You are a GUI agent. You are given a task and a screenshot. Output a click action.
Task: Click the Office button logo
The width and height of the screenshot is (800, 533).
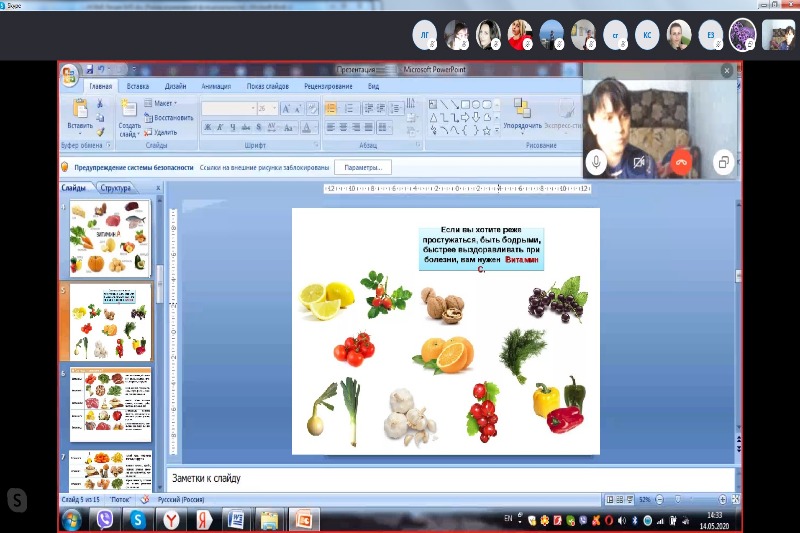(x=69, y=76)
